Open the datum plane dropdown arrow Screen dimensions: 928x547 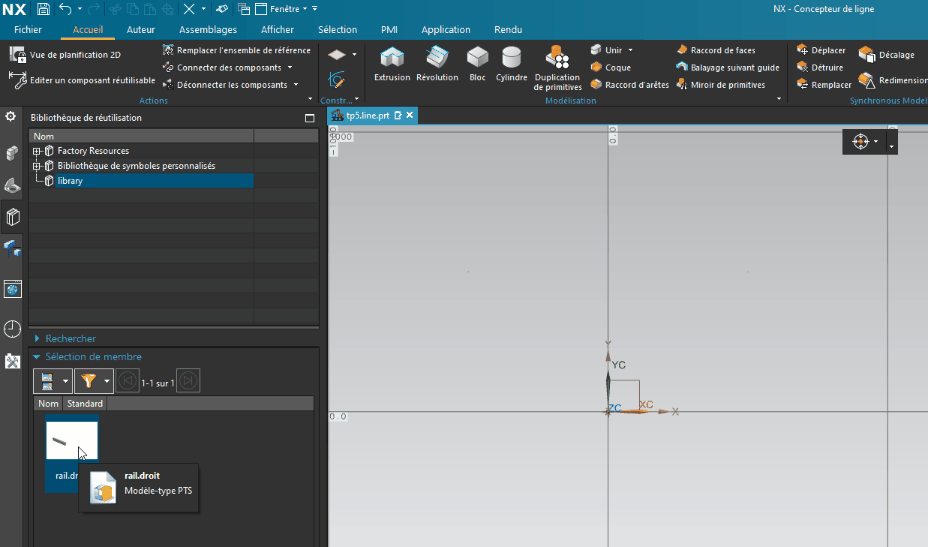[x=355, y=54]
